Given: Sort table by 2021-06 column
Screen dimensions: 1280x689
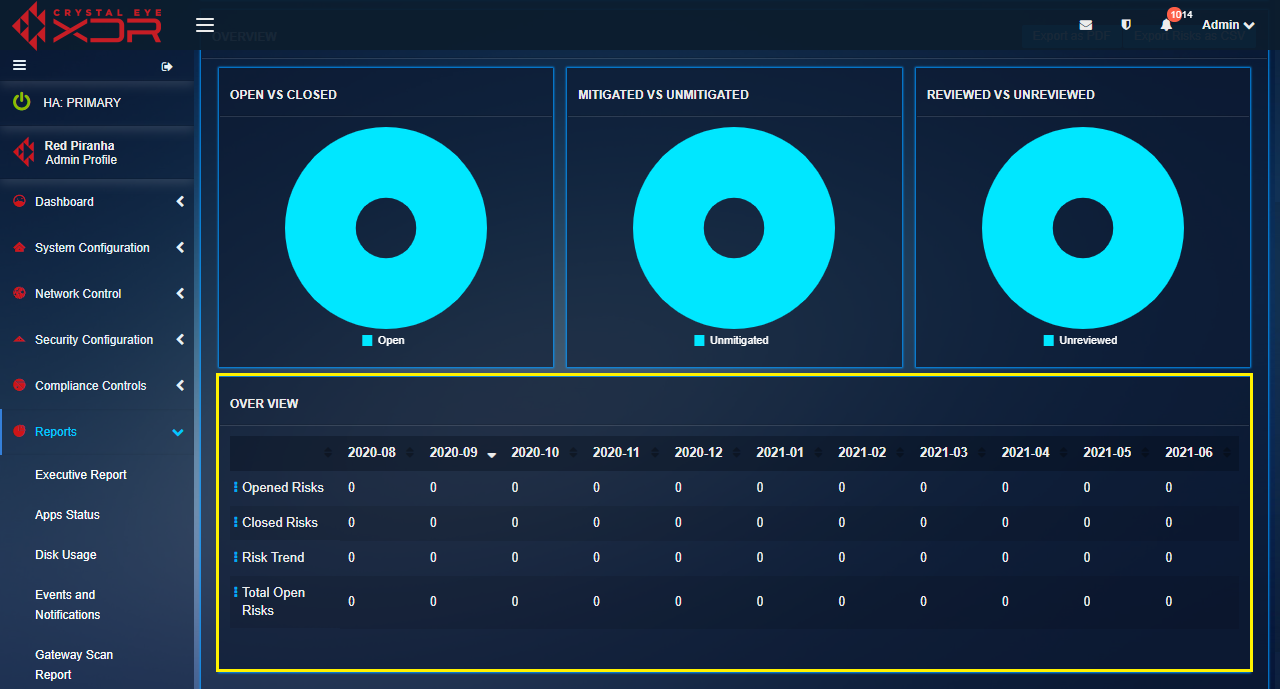Looking at the screenshot, I should pyautogui.click(x=1189, y=453).
